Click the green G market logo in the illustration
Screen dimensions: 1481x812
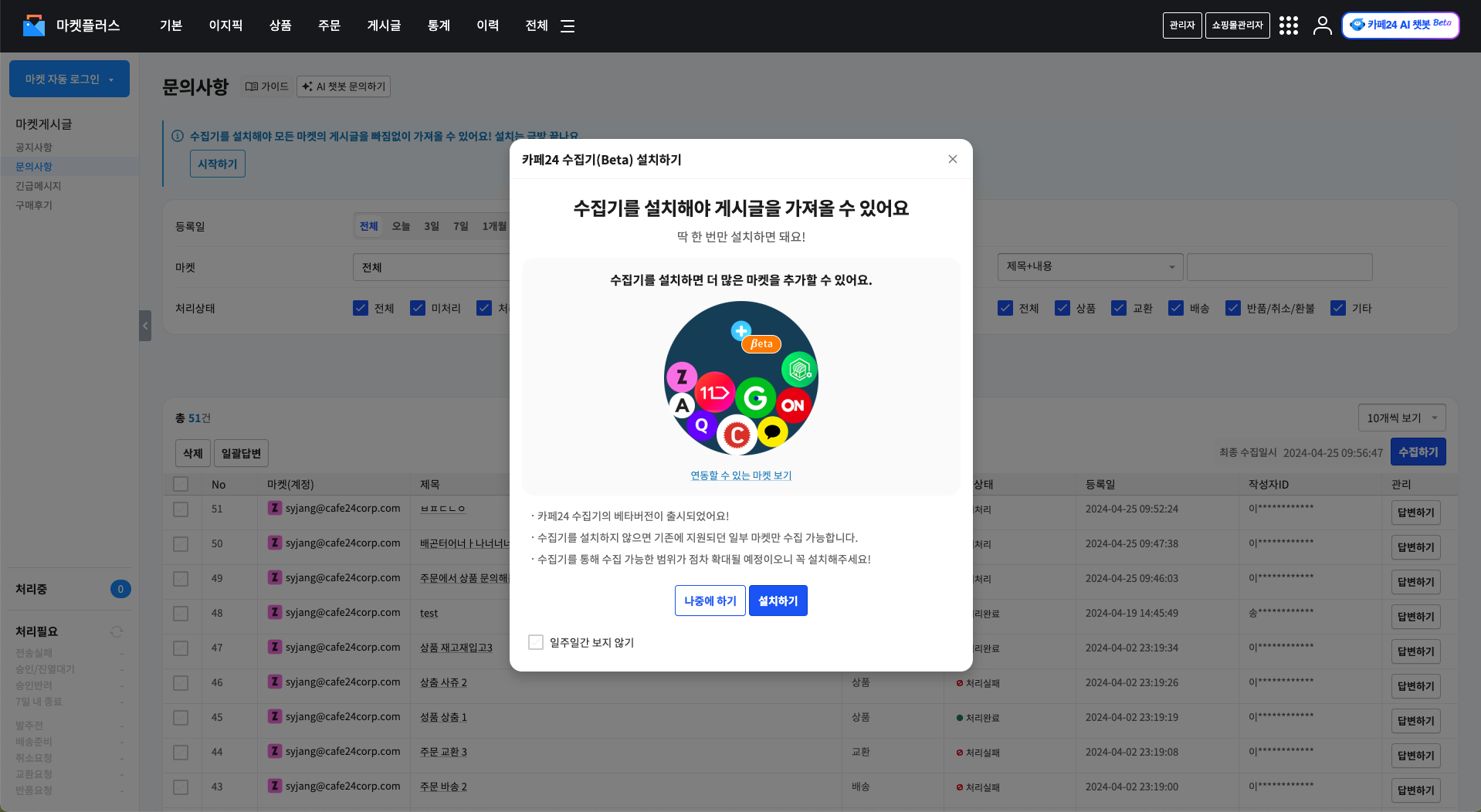(755, 398)
